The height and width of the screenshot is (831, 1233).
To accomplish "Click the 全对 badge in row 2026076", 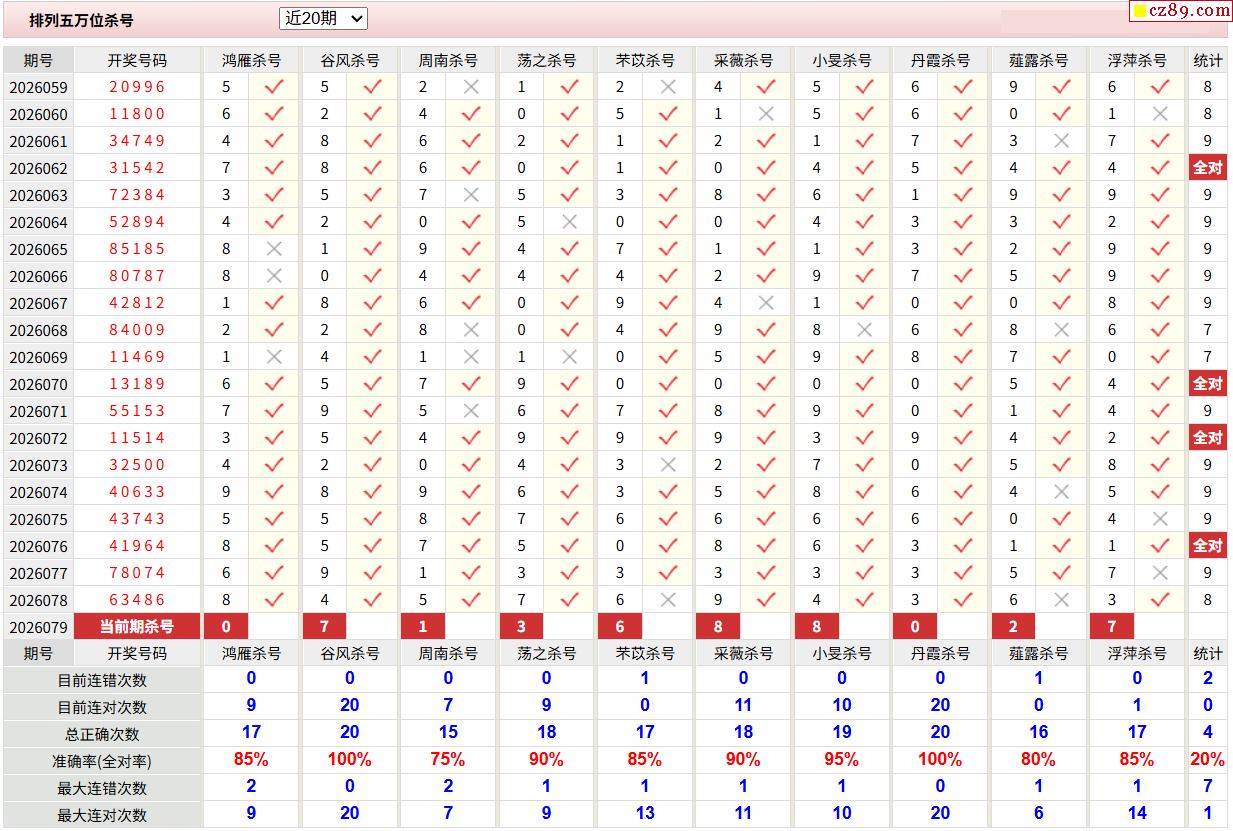I will pyautogui.click(x=1207, y=546).
